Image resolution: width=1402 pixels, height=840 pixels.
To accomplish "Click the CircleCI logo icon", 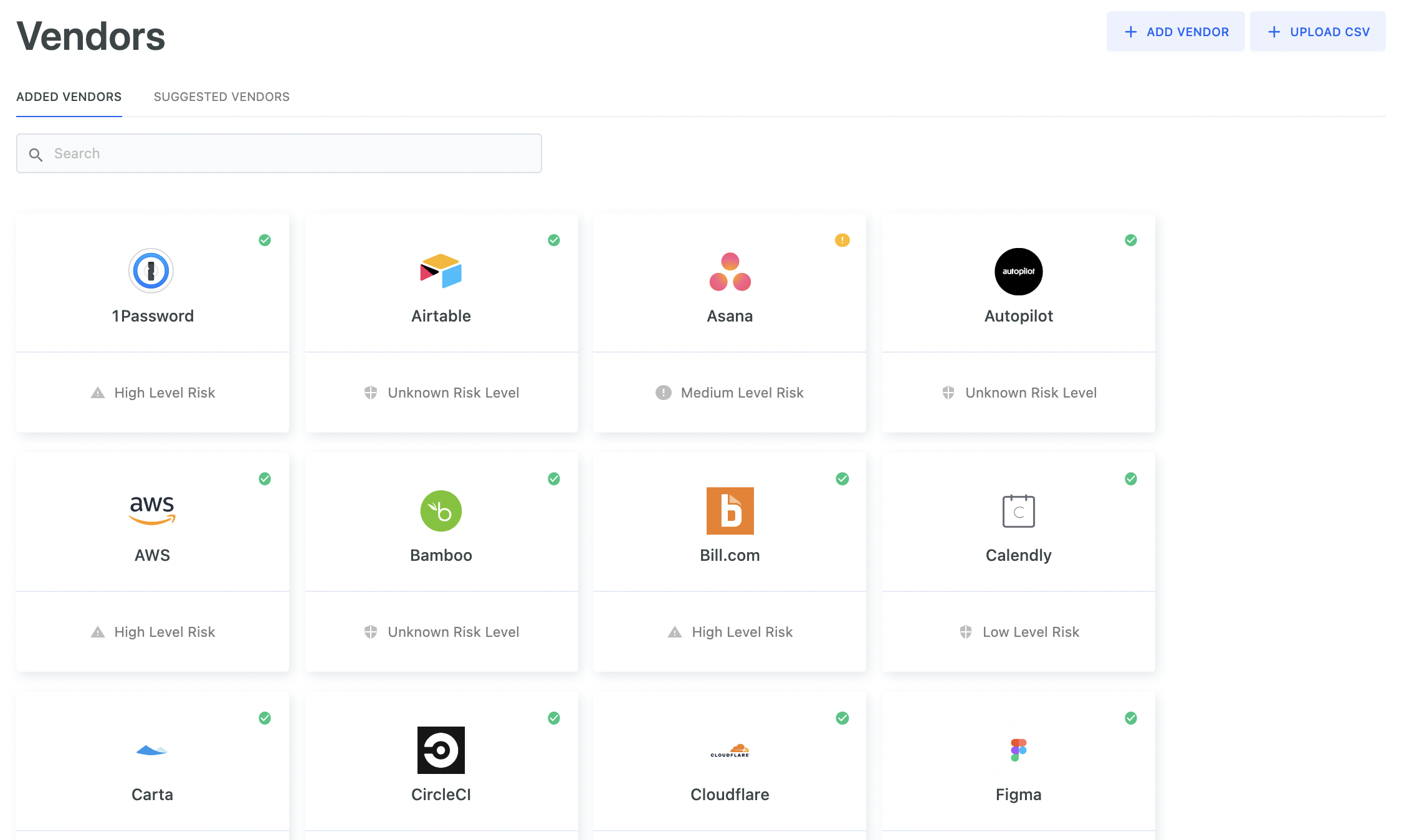I will (441, 750).
